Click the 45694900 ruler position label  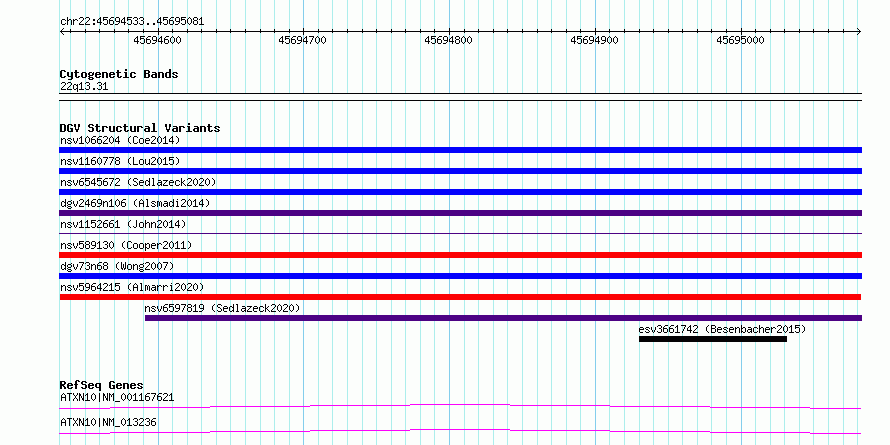594,40
